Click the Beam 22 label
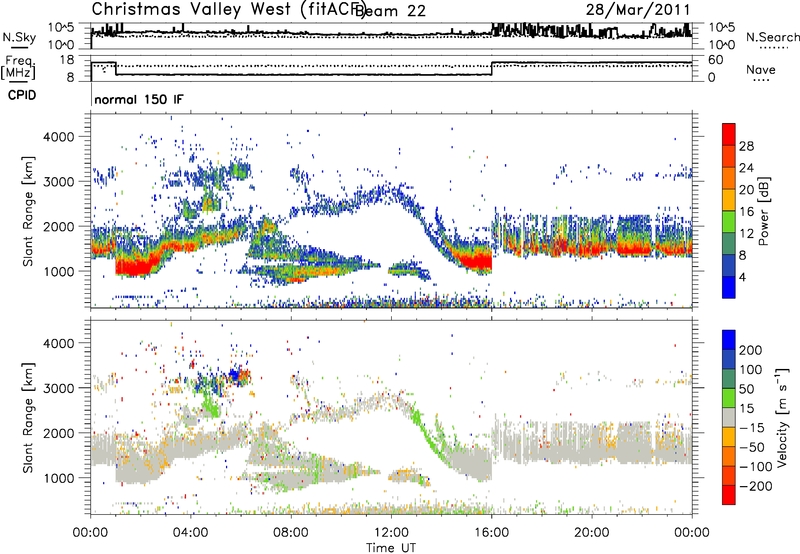 390,10
